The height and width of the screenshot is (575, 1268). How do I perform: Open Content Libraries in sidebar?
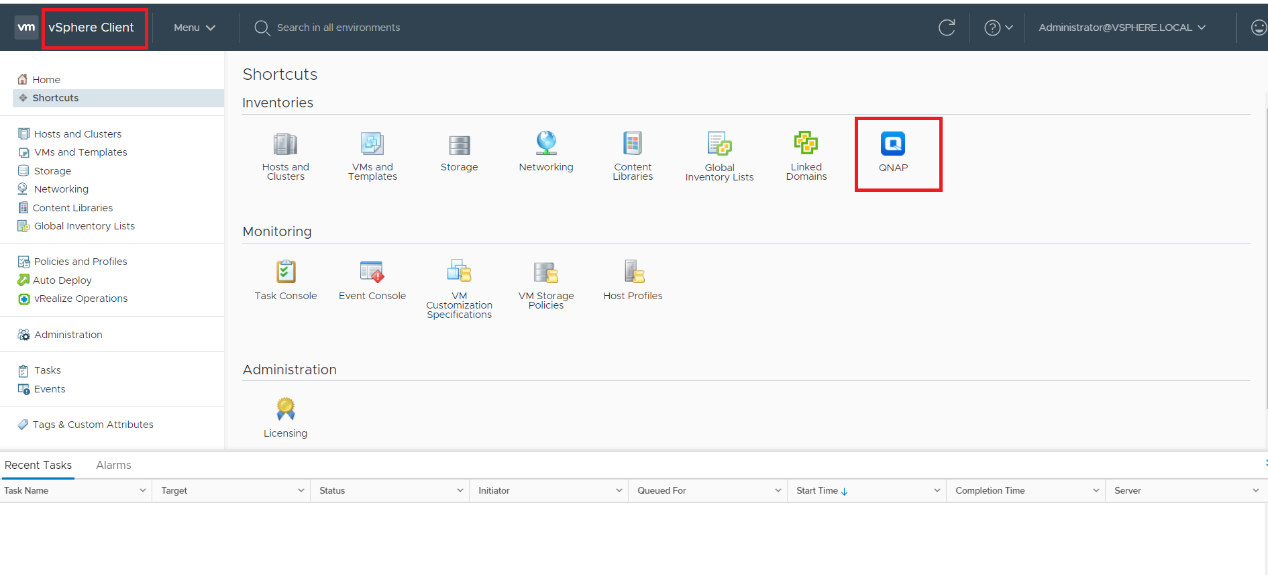pyautogui.click(x=65, y=208)
